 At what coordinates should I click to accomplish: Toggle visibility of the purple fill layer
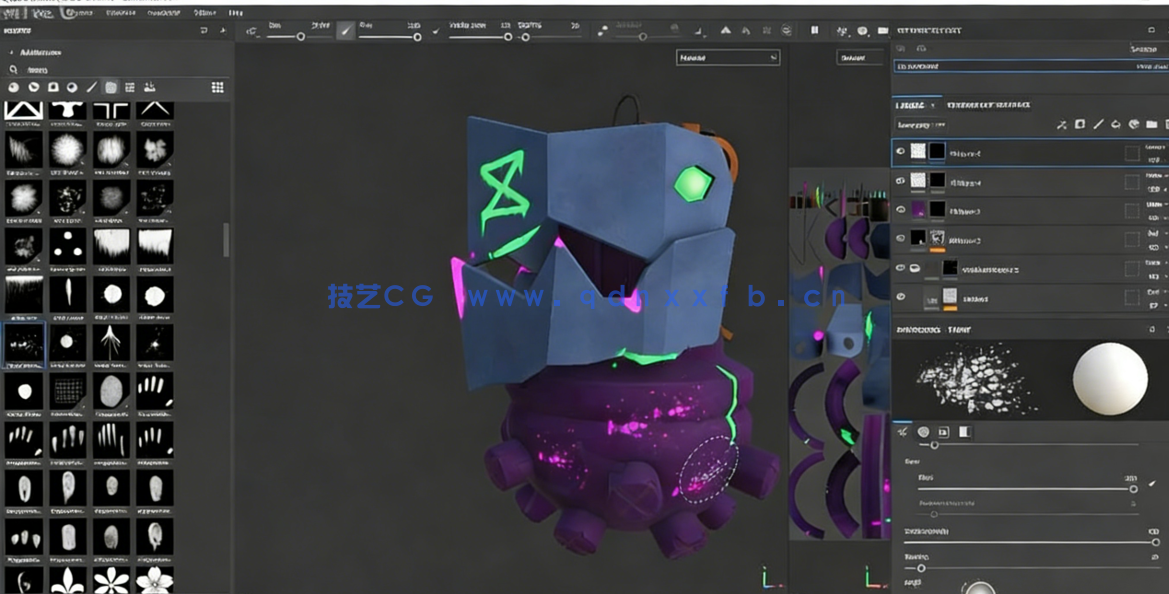[x=901, y=210]
